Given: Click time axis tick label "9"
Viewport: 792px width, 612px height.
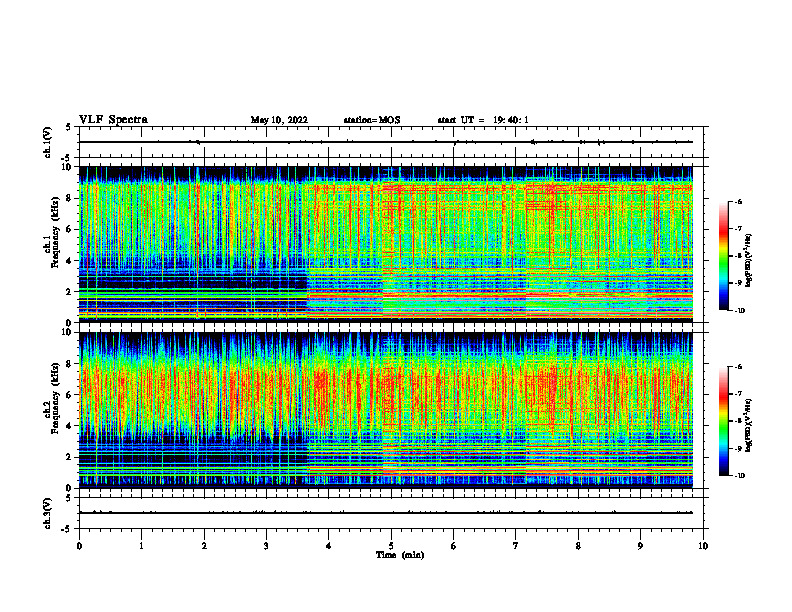Looking at the screenshot, I should (x=640, y=546).
